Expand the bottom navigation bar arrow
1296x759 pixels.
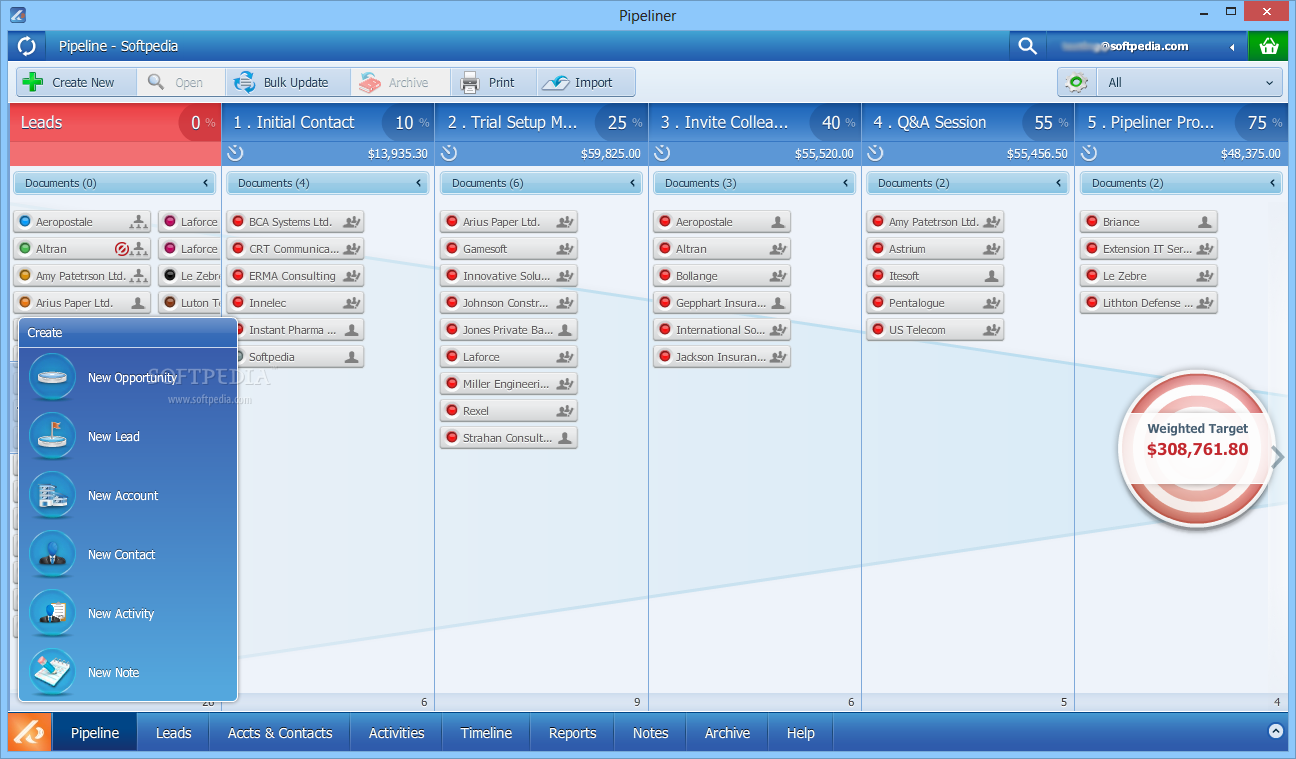tap(1275, 731)
